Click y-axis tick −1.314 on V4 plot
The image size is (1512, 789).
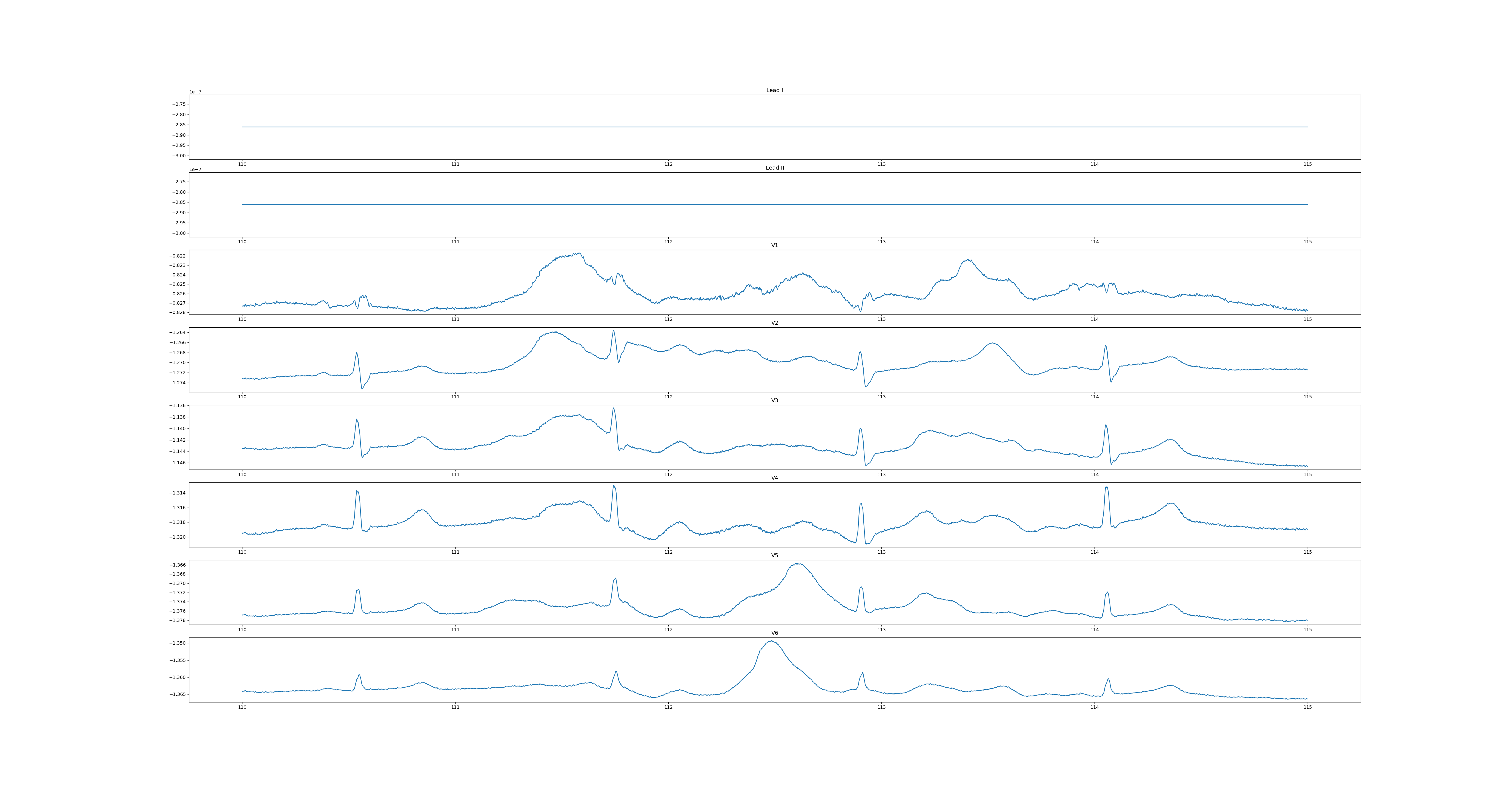pos(178,493)
